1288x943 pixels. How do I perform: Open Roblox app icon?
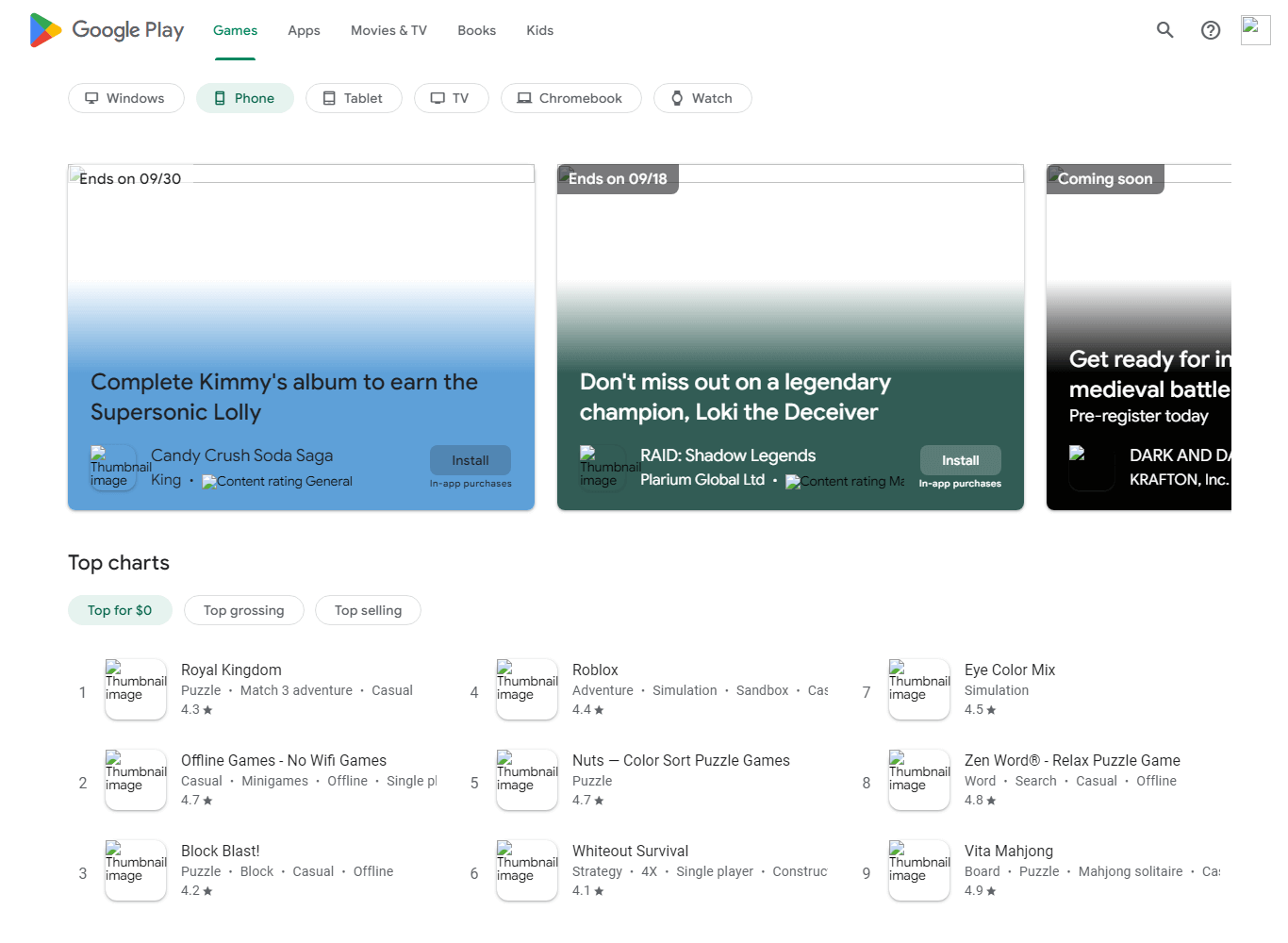527,689
